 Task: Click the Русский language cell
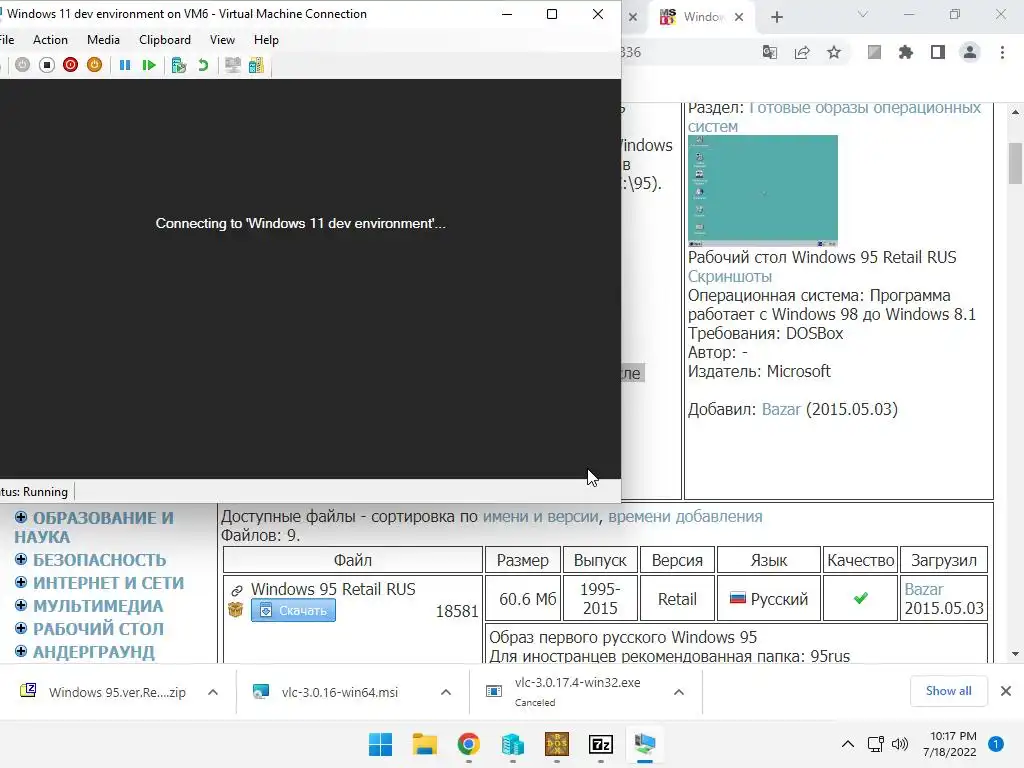[769, 599]
